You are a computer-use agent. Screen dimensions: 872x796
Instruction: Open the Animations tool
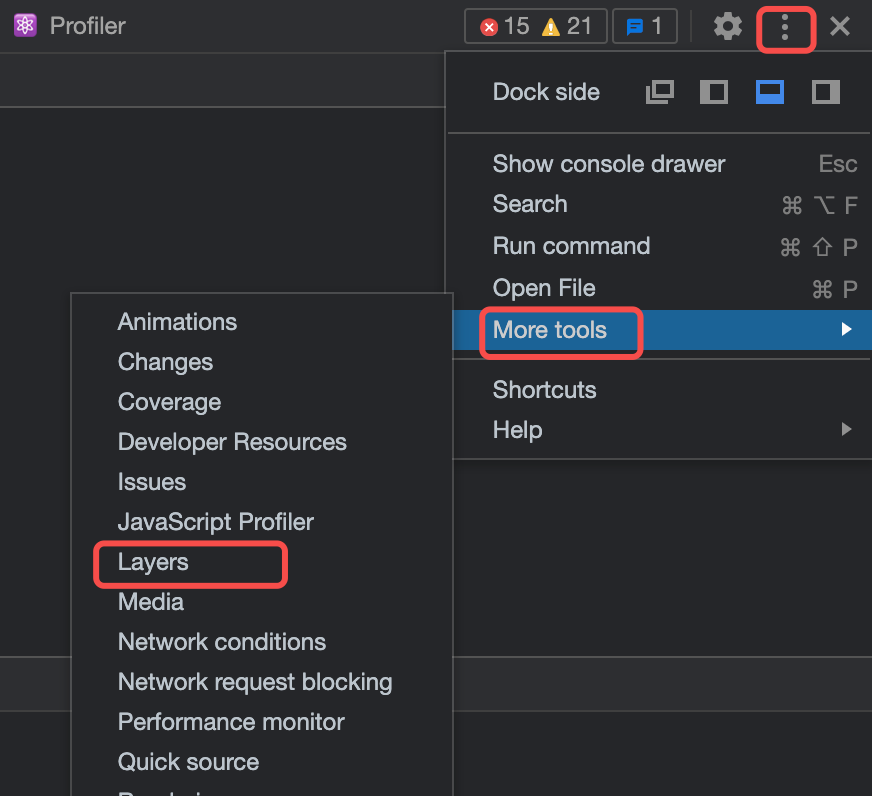pyautogui.click(x=262, y=322)
